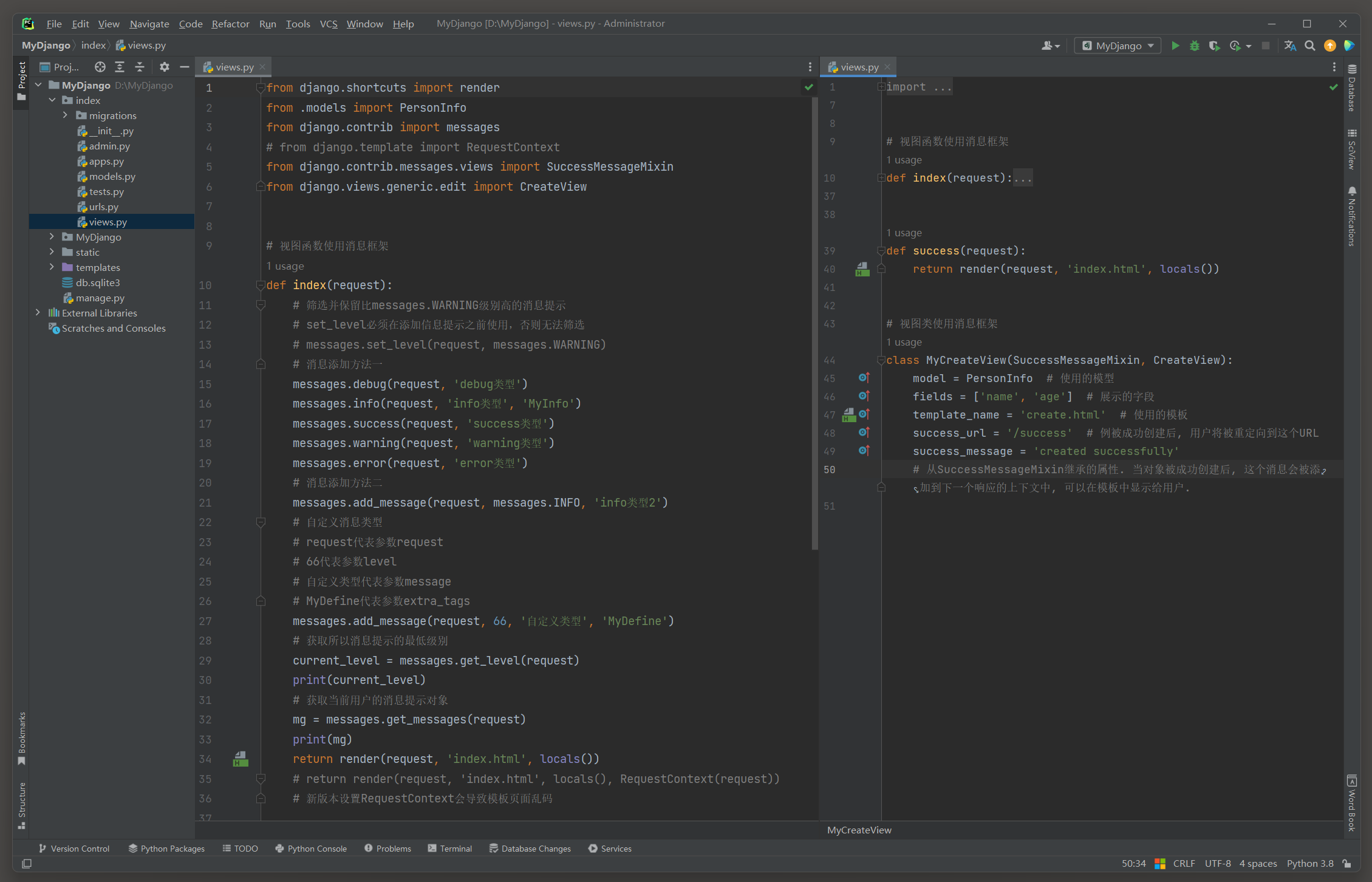Open Services tool window
This screenshot has height=882, width=1372.
pos(610,849)
